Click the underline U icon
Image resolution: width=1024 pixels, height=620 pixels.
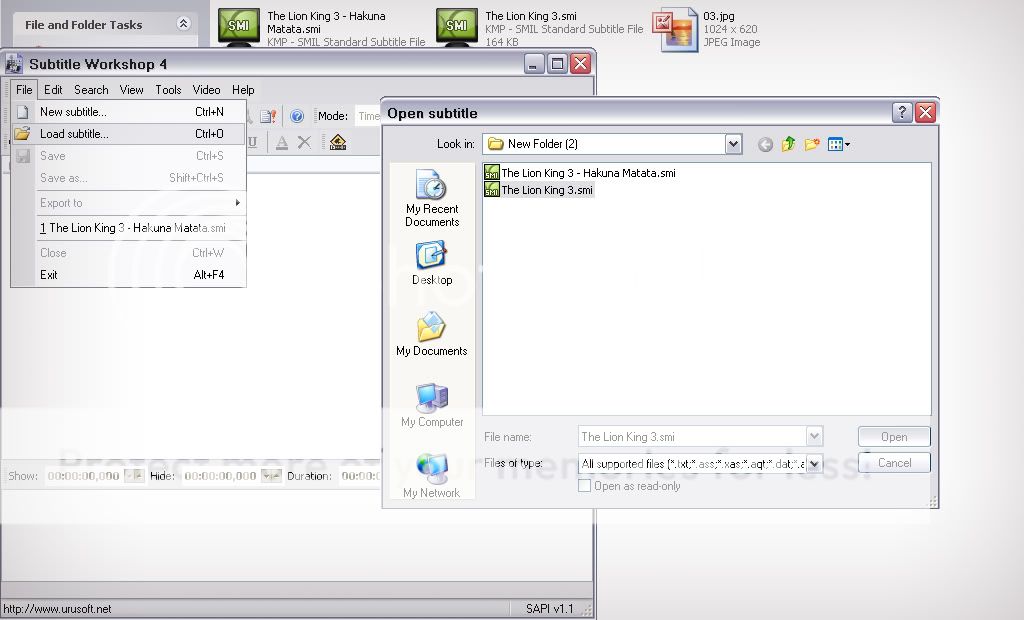pos(252,142)
